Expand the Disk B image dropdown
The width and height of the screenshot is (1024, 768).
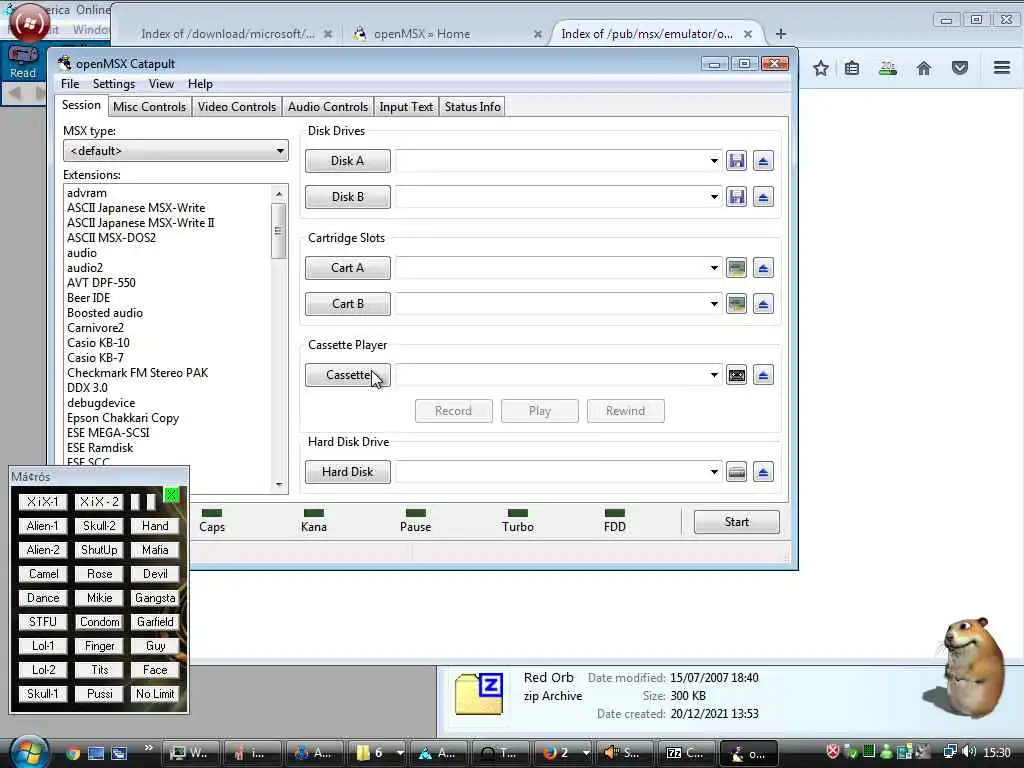[714, 197]
